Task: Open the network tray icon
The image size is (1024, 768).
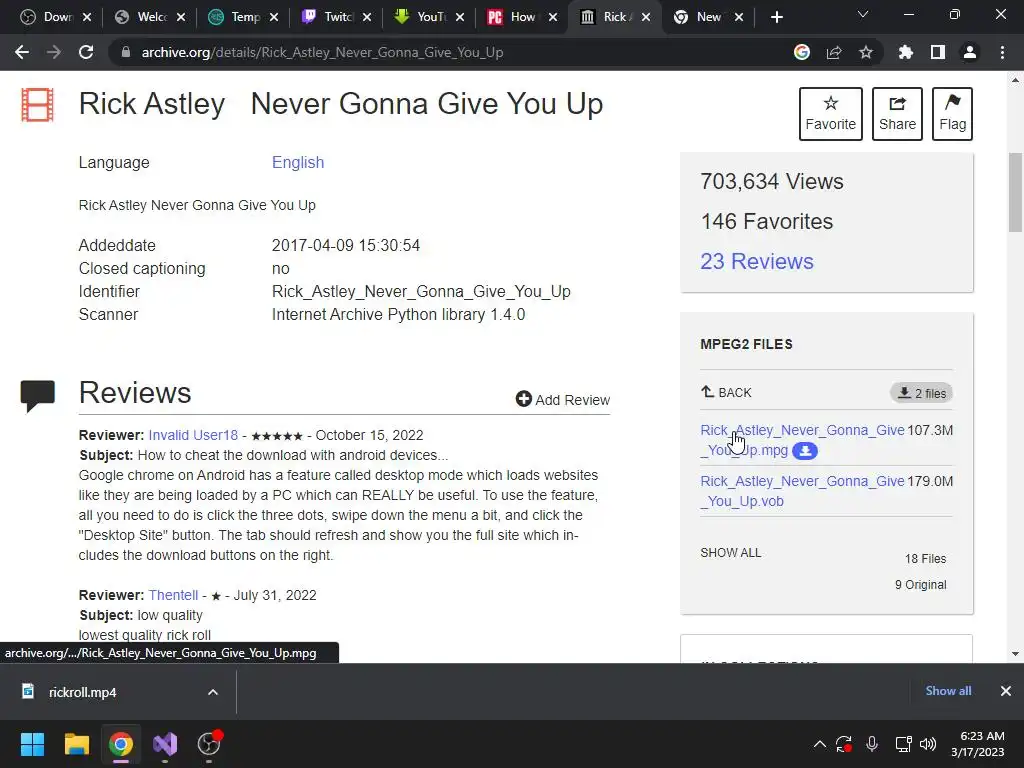Action: point(903,744)
